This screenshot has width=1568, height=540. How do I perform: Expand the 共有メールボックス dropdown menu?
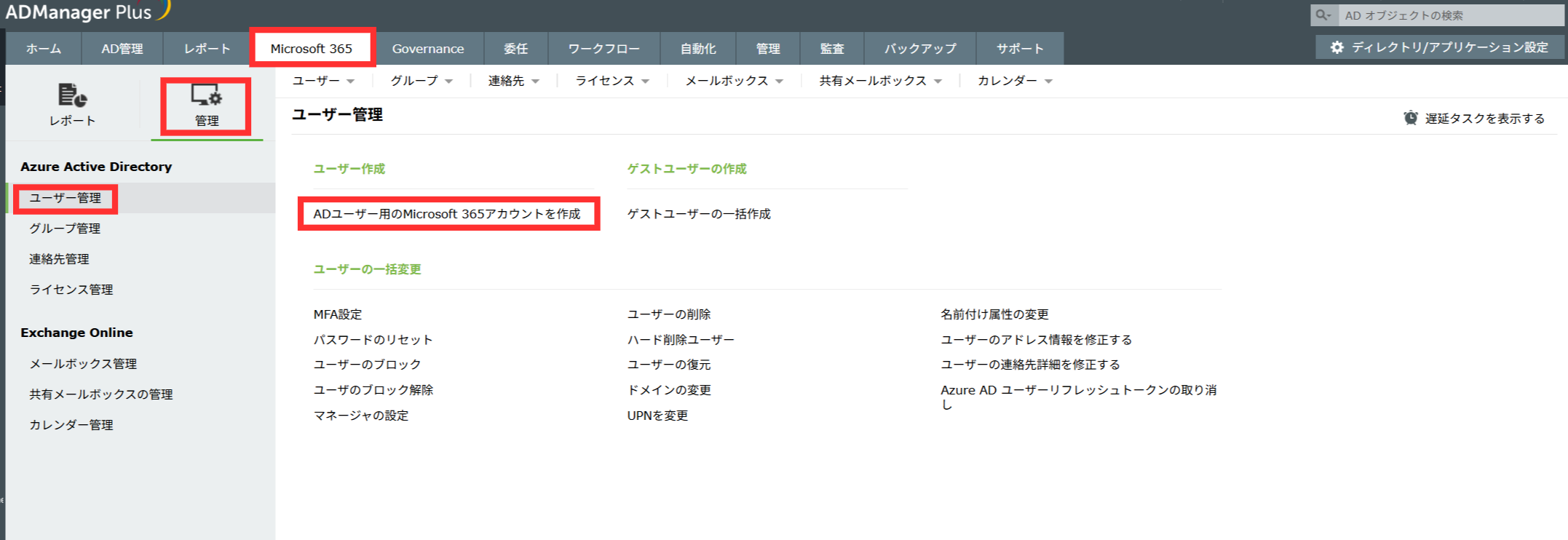[881, 81]
